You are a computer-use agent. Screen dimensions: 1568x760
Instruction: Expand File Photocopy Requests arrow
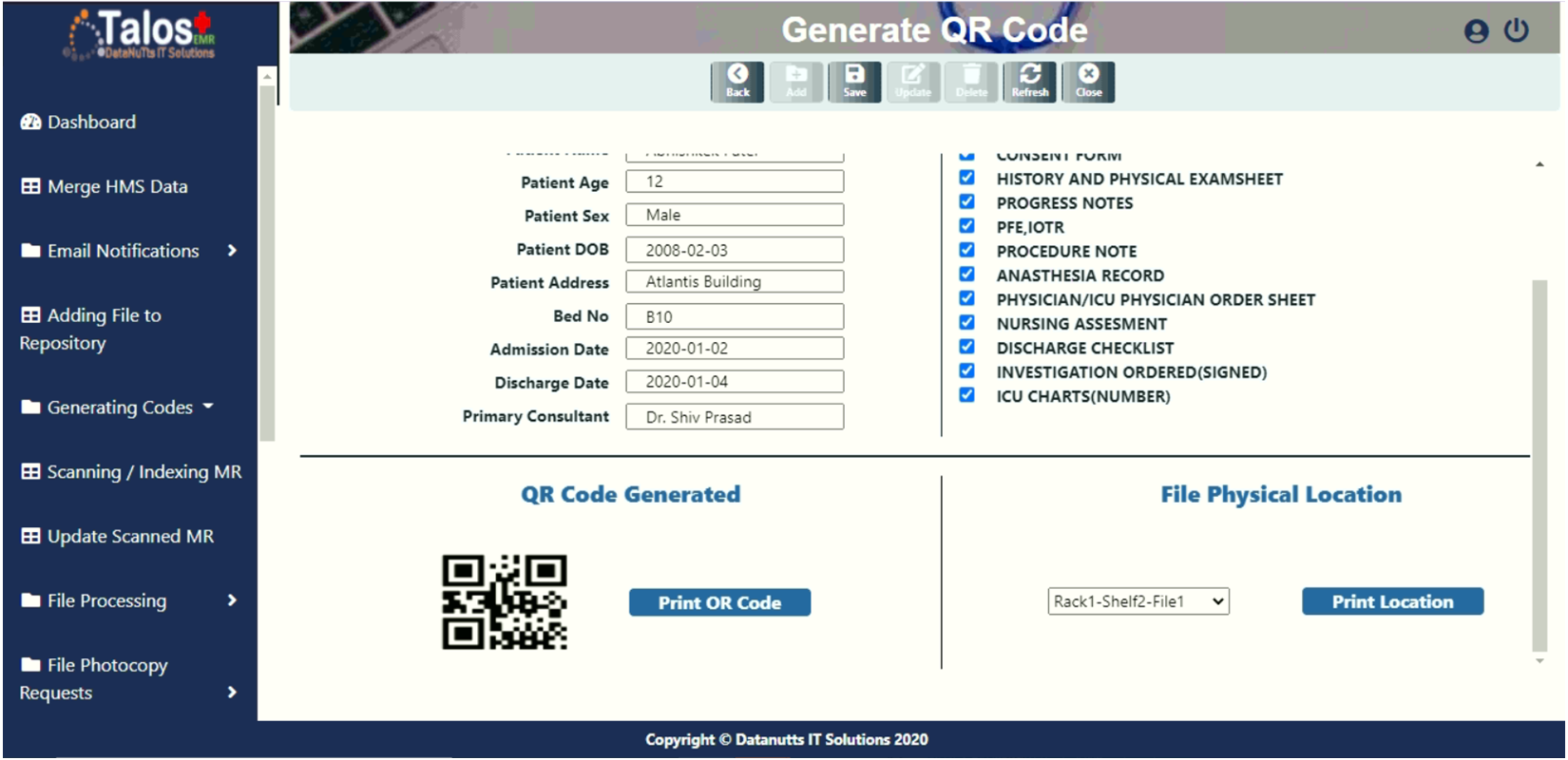tap(232, 693)
